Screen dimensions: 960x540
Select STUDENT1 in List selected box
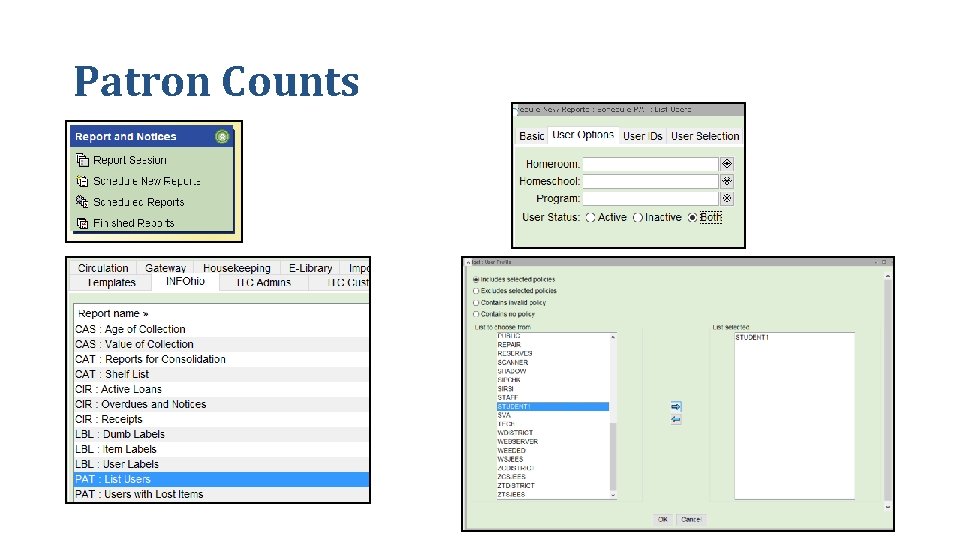coord(752,337)
